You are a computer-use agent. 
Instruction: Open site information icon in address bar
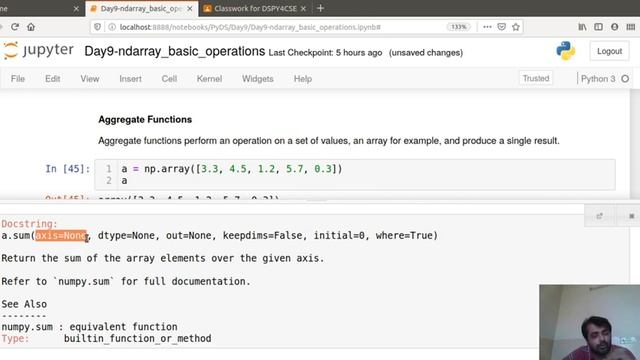[111, 27]
